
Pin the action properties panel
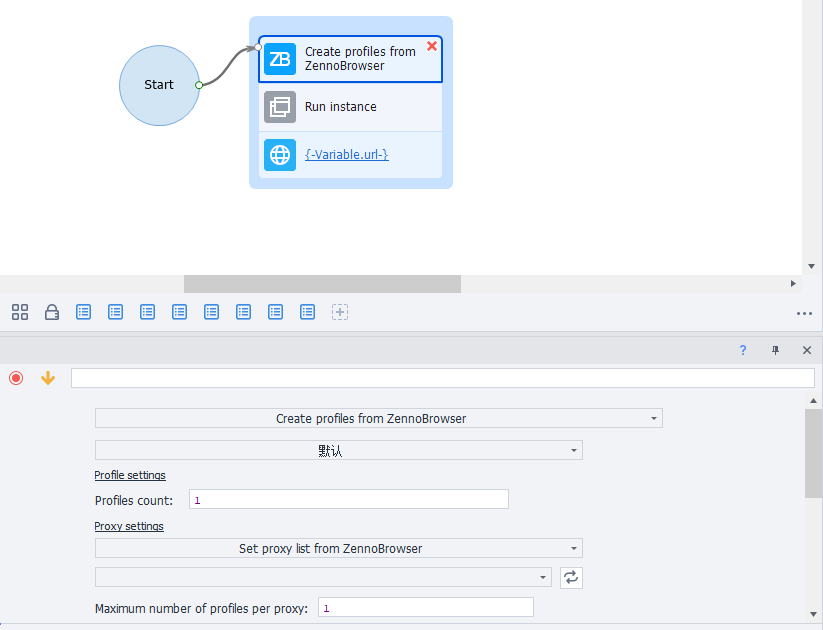[x=775, y=350]
